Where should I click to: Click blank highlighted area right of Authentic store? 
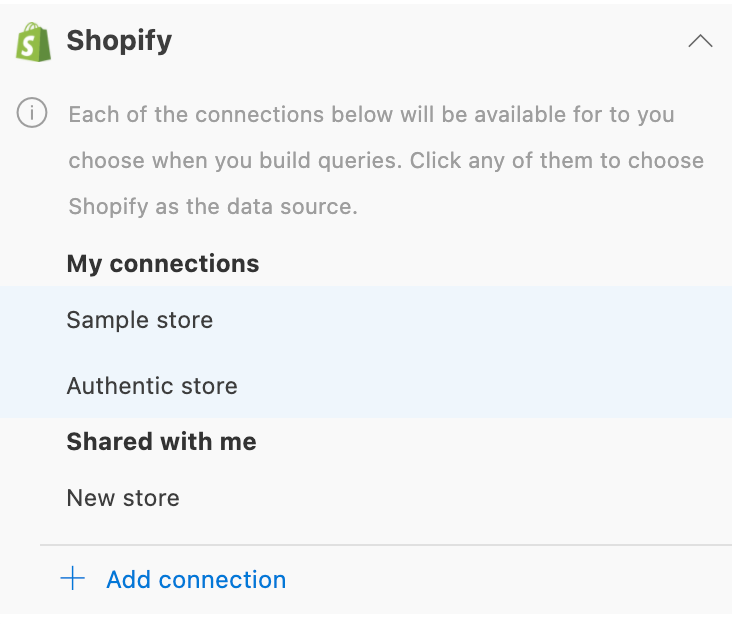[x=480, y=386]
